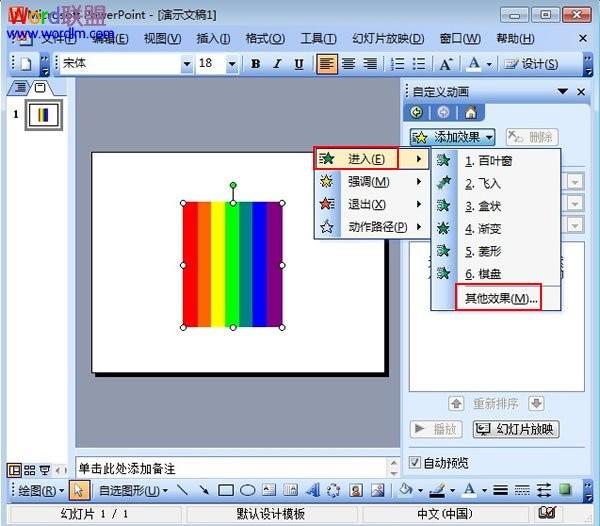Apply numbered list formatting
The image size is (600, 526).
click(397, 64)
